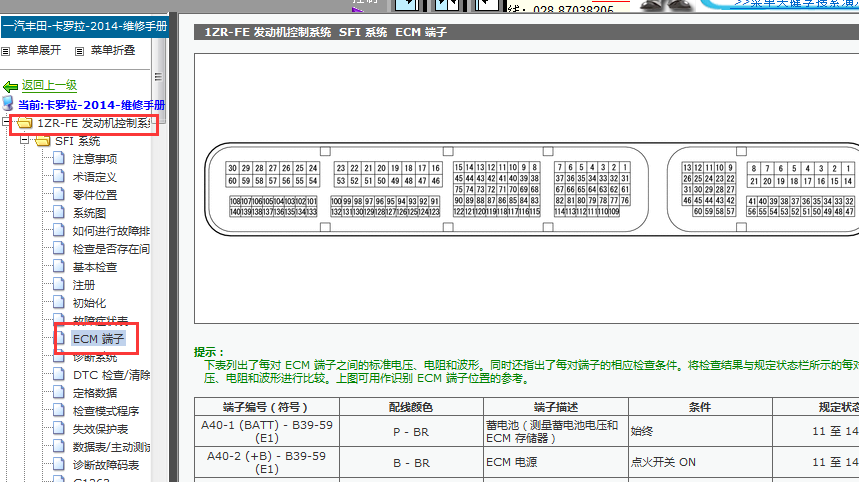Click the 端子编号（符号） column header
This screenshot has width=859, height=482.
click(x=267, y=407)
